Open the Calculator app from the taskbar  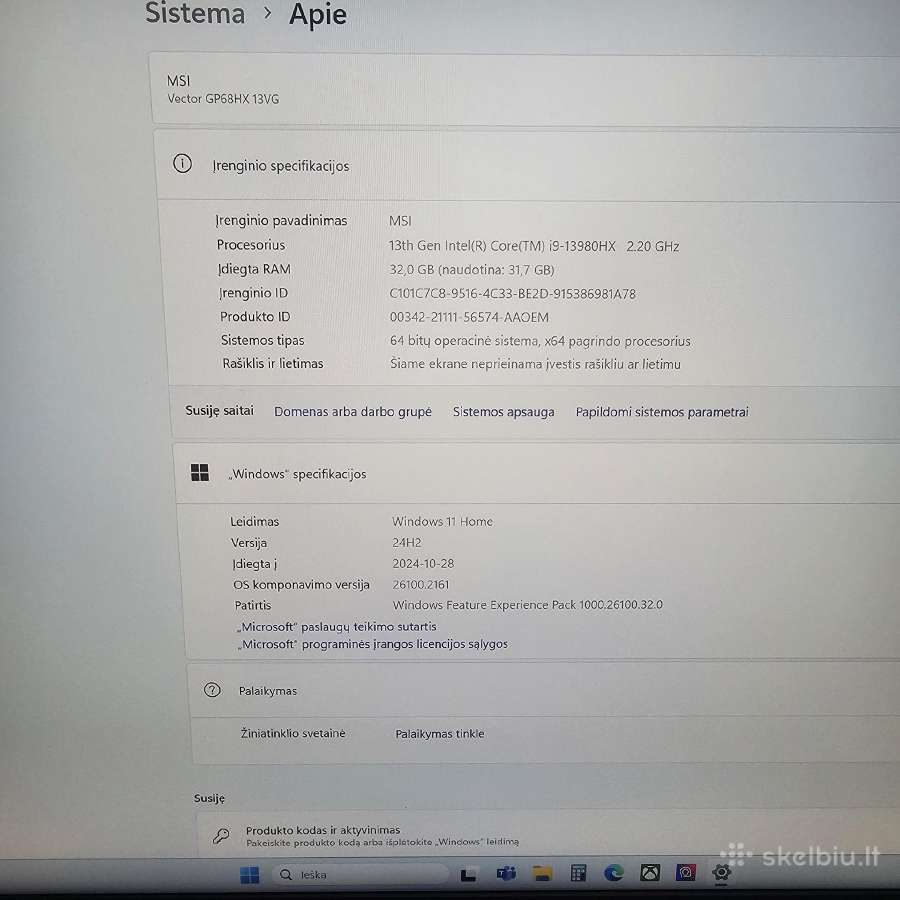tap(578, 873)
